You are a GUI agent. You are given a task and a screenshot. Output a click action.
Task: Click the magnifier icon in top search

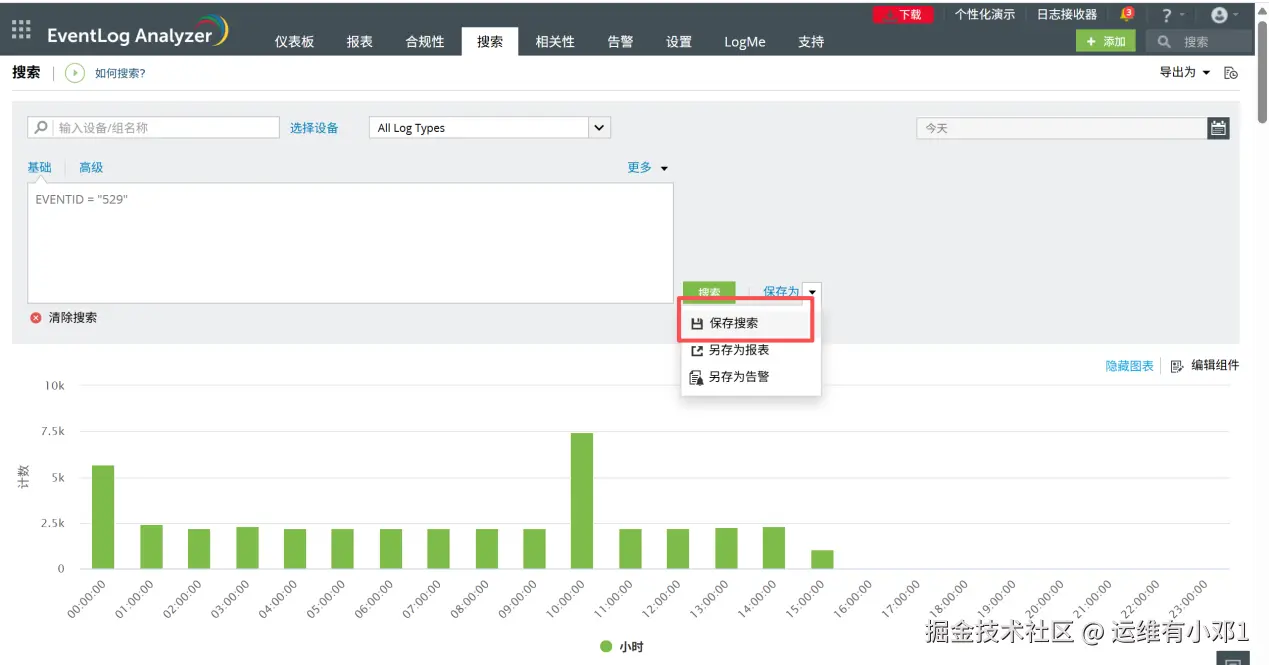(x=1164, y=42)
